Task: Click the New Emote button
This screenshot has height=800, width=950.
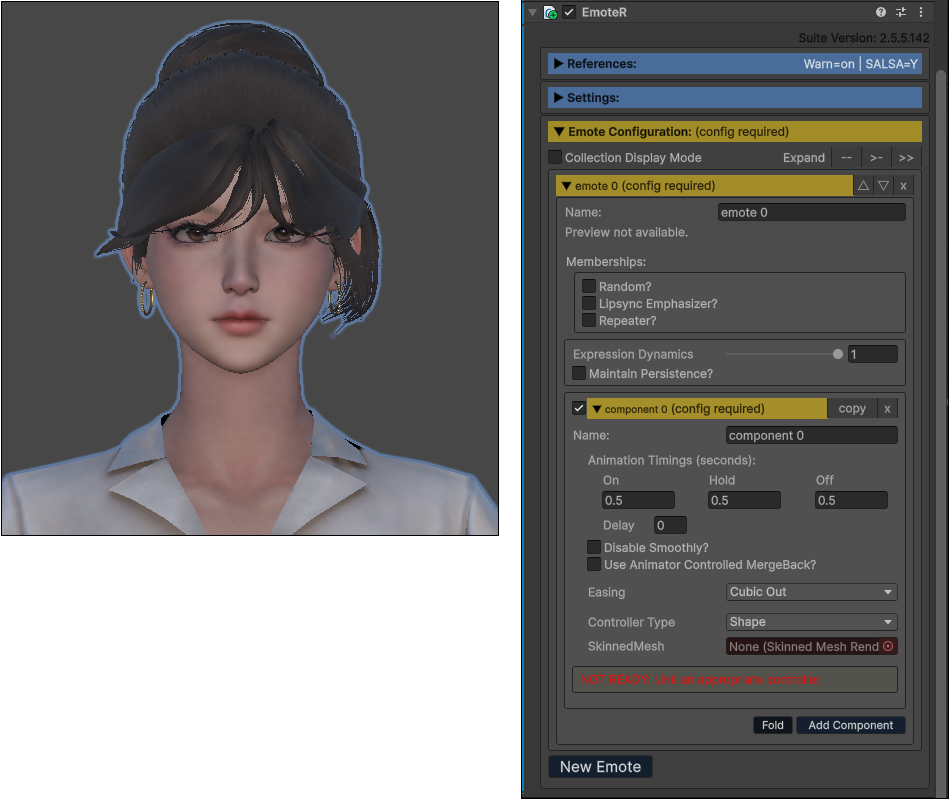Action: pos(600,767)
